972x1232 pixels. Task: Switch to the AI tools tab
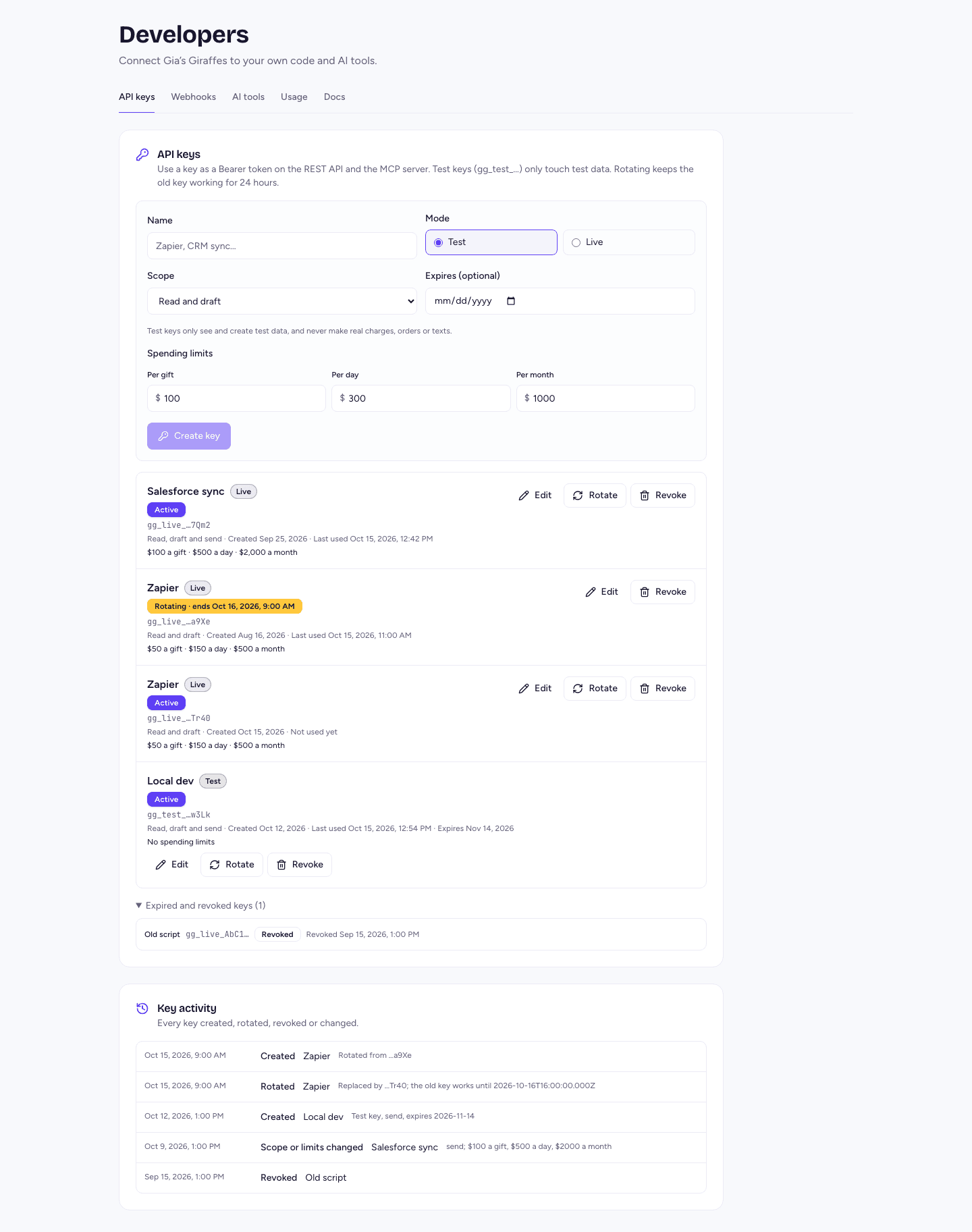point(248,97)
